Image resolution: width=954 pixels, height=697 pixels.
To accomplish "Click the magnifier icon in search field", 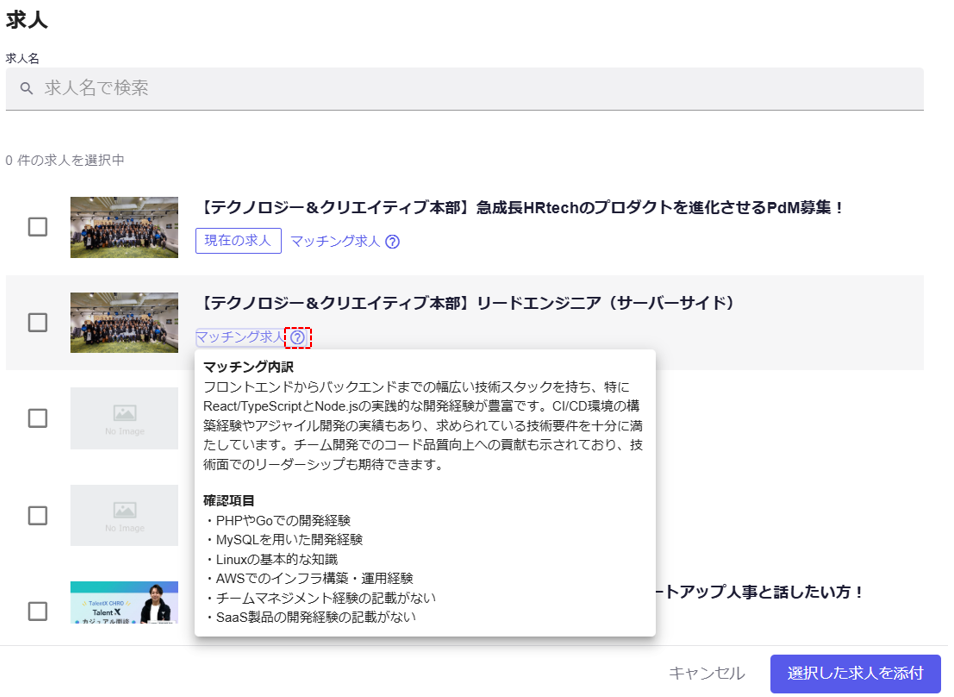I will pyautogui.click(x=27, y=89).
